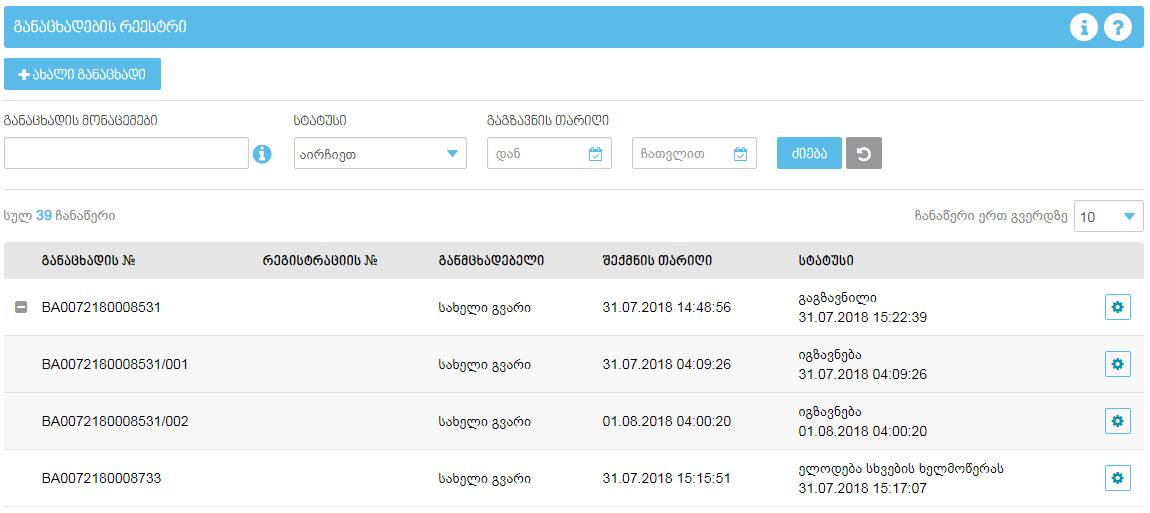This screenshot has width=1150, height=513.
Task: Open the სტატუსი filter dropdown
Action: (380, 154)
